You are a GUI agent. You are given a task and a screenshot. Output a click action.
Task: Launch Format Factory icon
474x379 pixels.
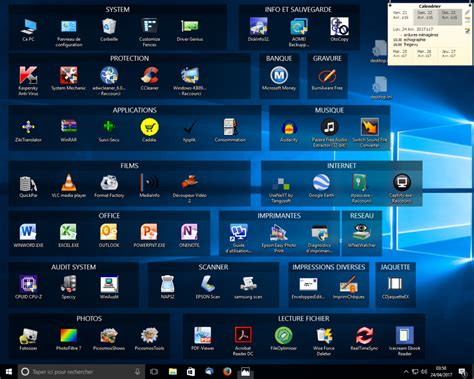[109, 183]
